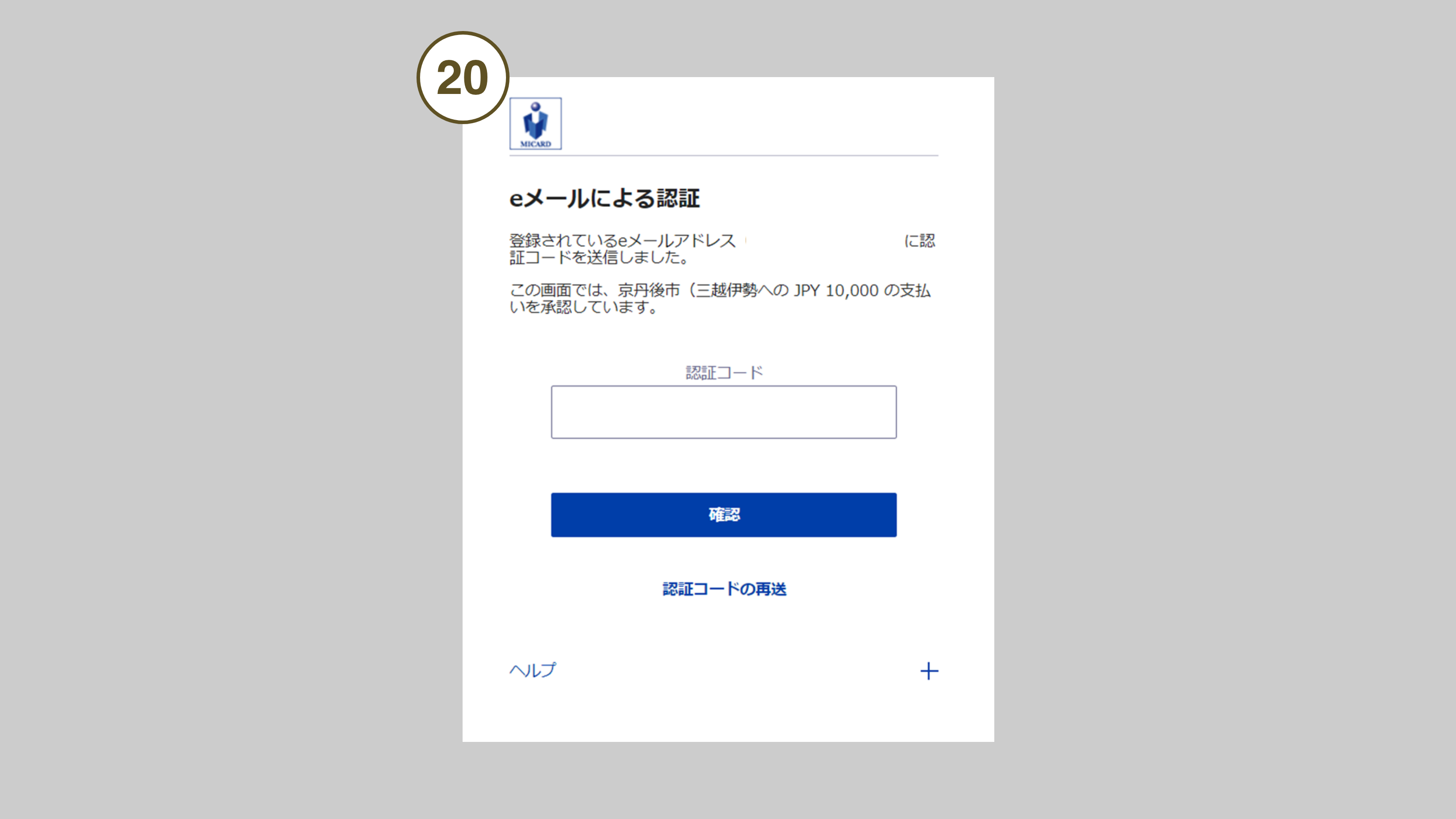Click the divider line below the logo
The height and width of the screenshot is (819, 1456).
(724, 156)
